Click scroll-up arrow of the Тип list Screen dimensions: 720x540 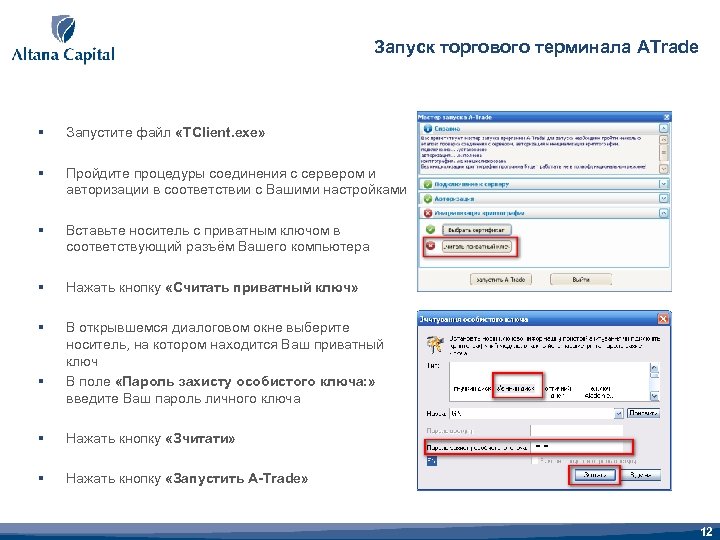[x=654, y=368]
